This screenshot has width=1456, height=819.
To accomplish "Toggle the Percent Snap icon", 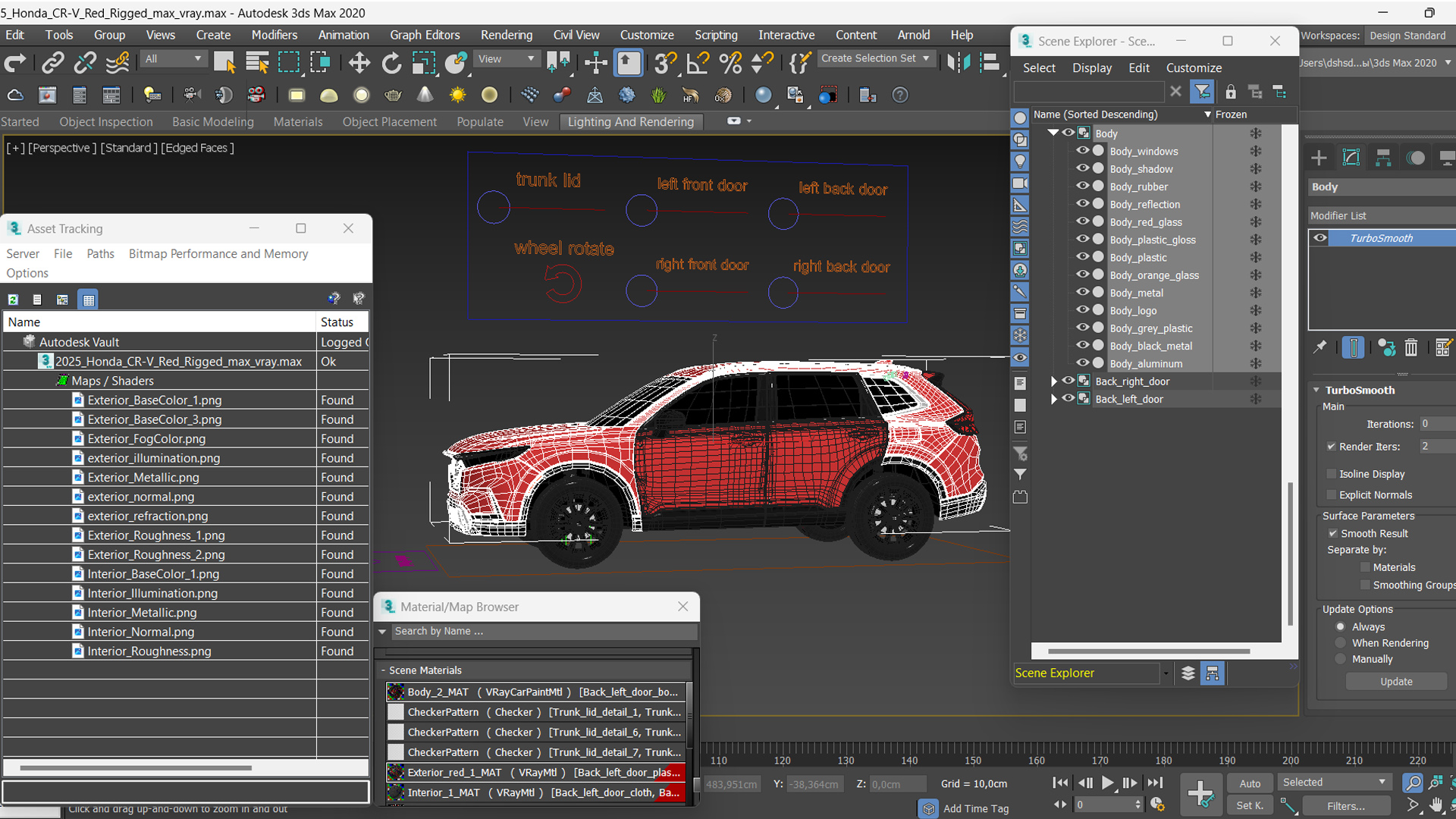I will (x=730, y=63).
